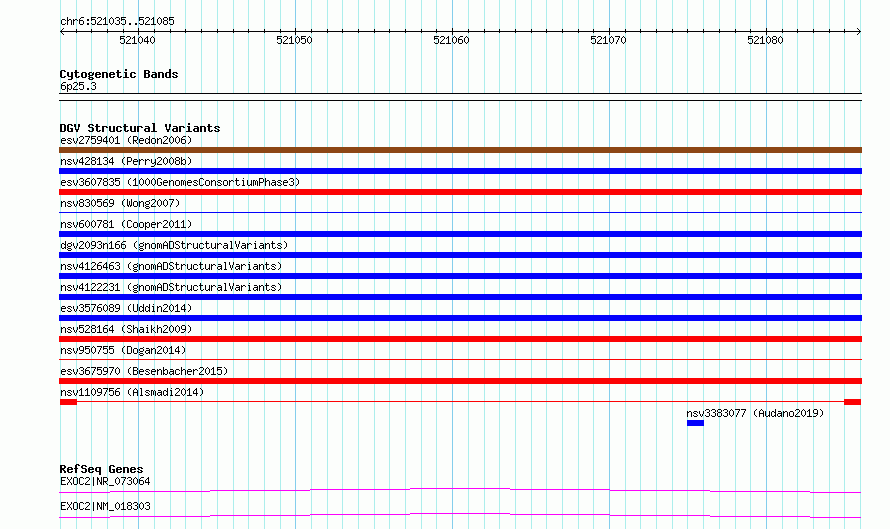Click the blue nsv4126463 variant bar
The height and width of the screenshot is (529, 890).
[x=460, y=276]
